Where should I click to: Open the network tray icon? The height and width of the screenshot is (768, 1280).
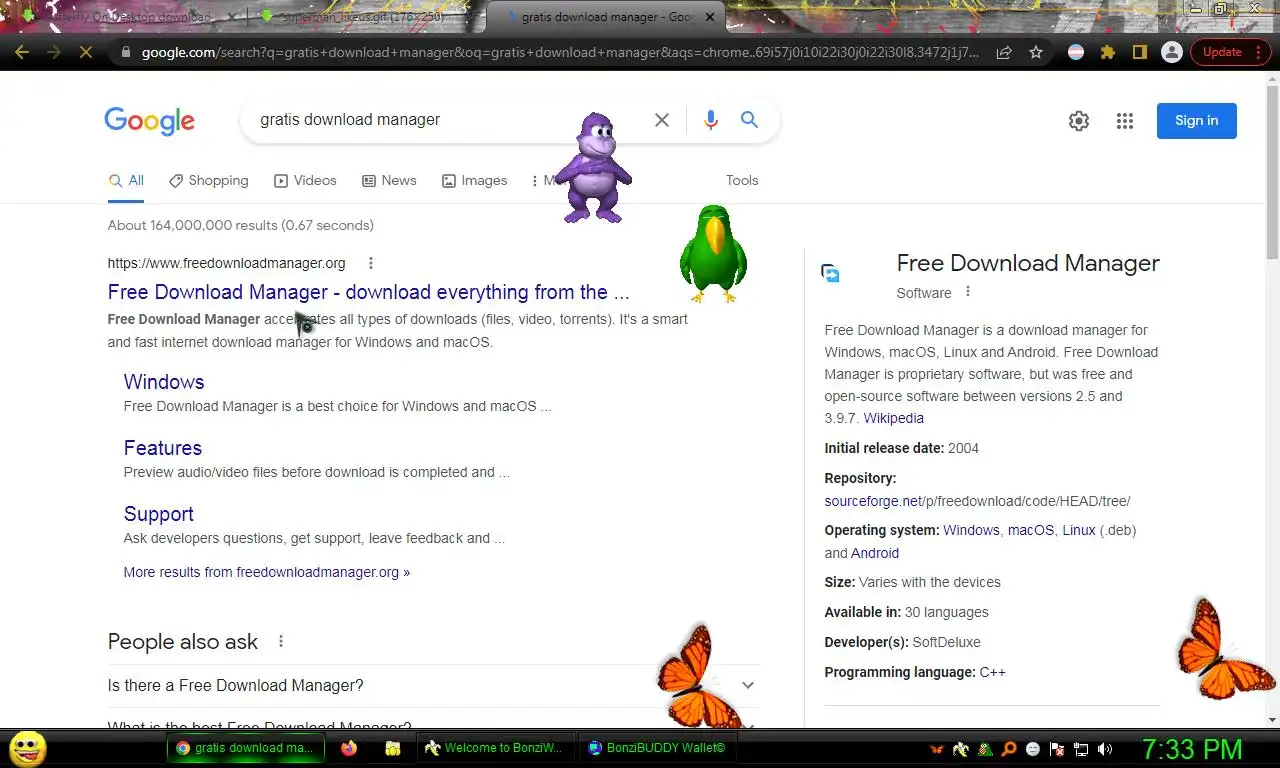coord(1081,749)
